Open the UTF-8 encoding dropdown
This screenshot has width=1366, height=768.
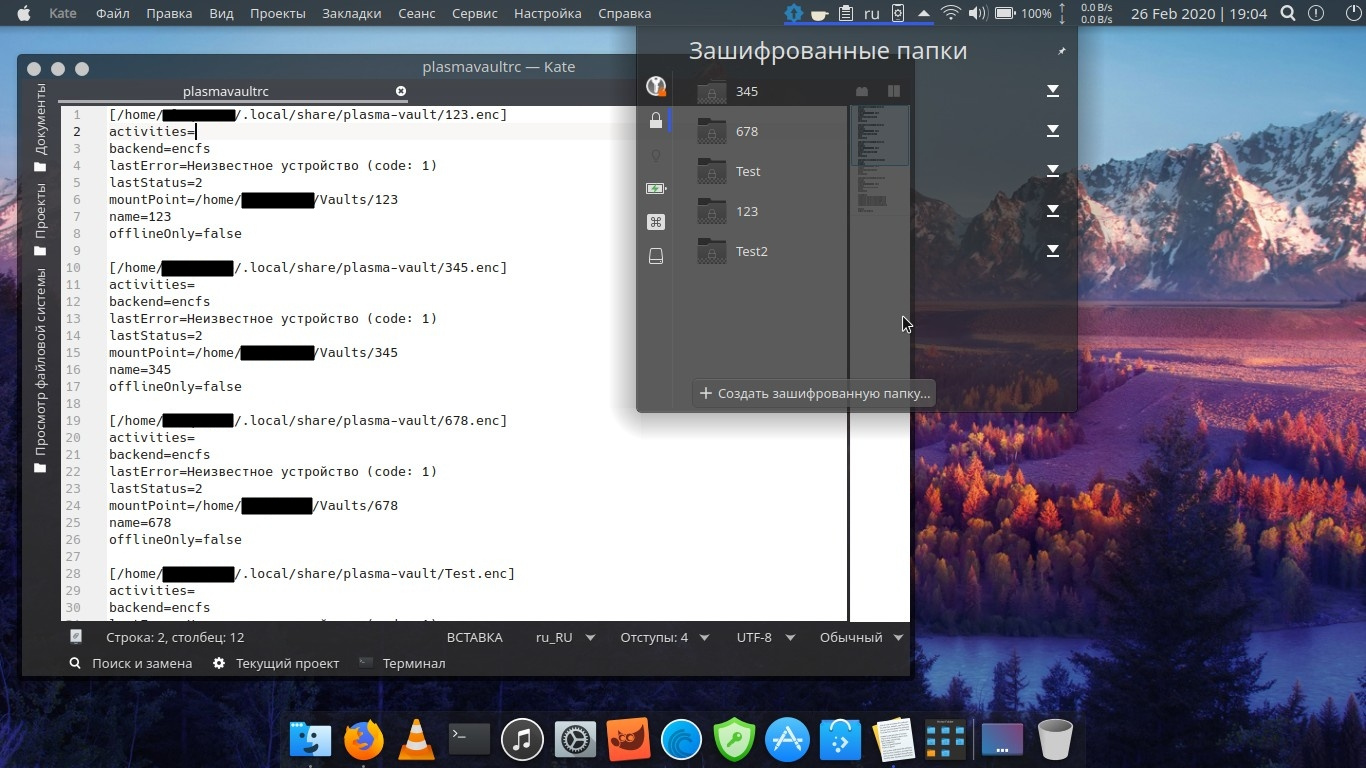tap(766, 637)
